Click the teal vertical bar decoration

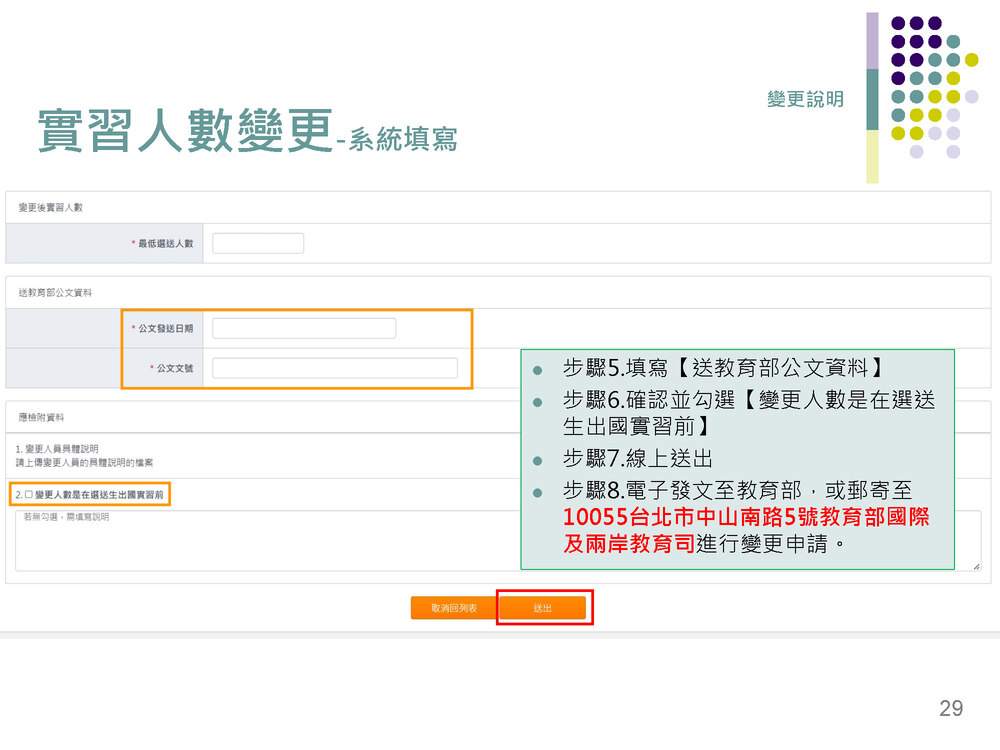click(x=872, y=98)
